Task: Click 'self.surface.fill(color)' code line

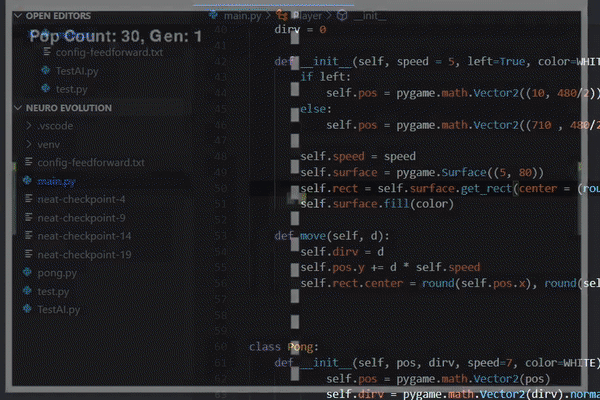Action: (x=377, y=204)
